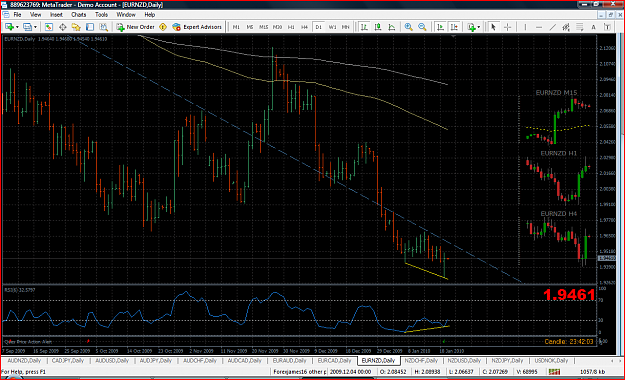Image resolution: width=625 pixels, height=380 pixels.
Task: Select the D1 timeframe
Action: click(x=318, y=27)
